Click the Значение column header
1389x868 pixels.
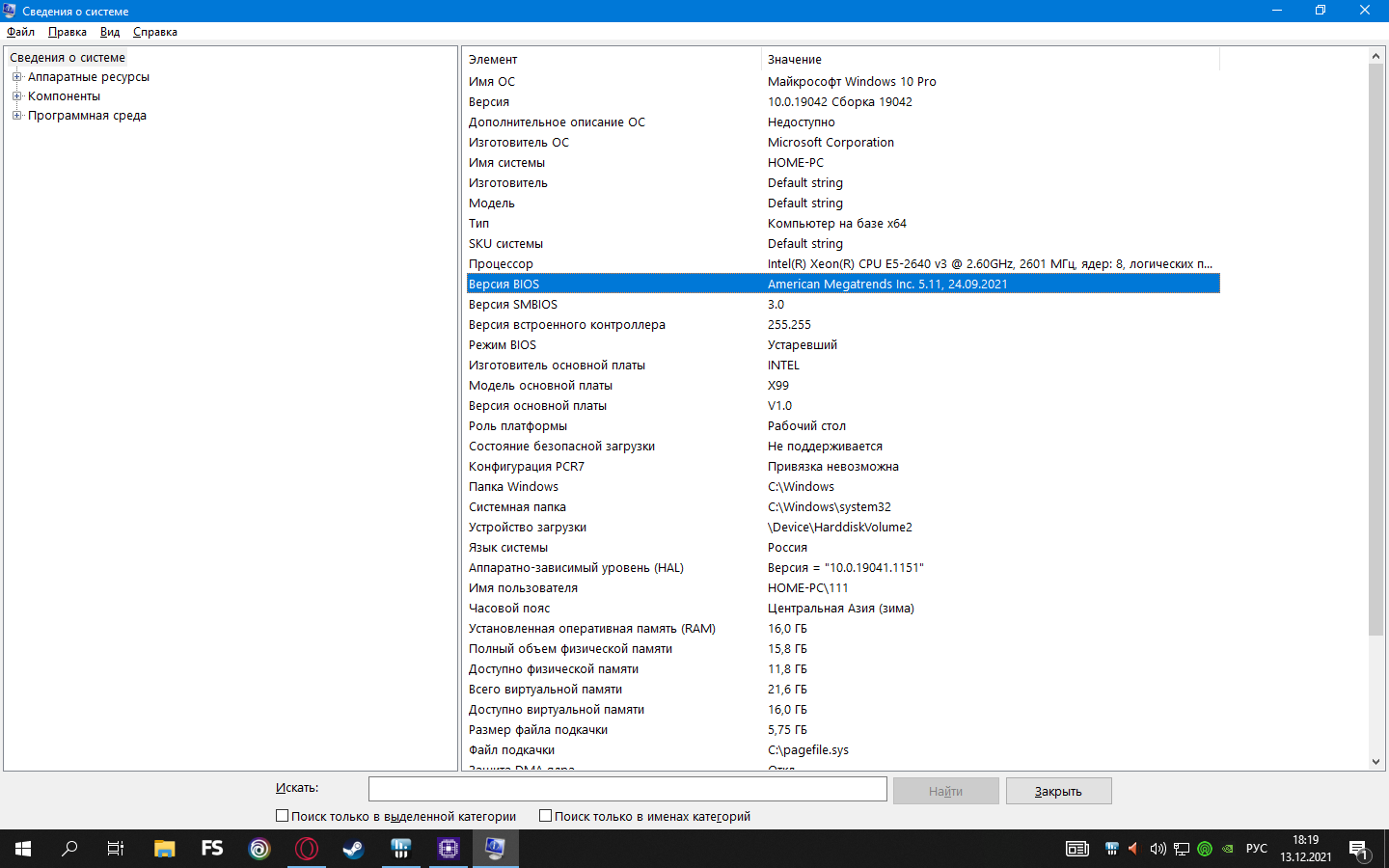click(x=991, y=59)
